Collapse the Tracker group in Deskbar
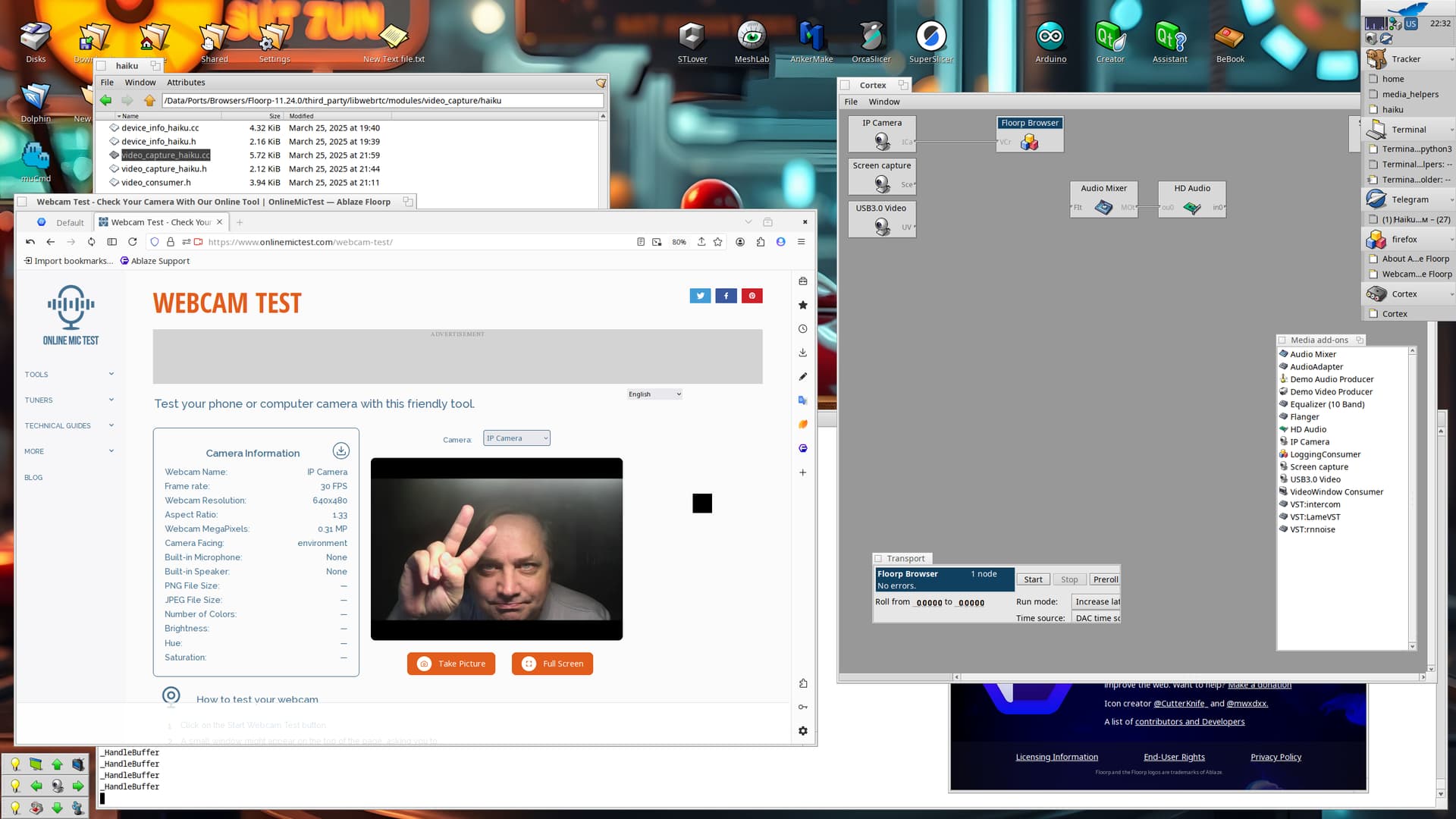The height and width of the screenshot is (819, 1456). point(1452,59)
